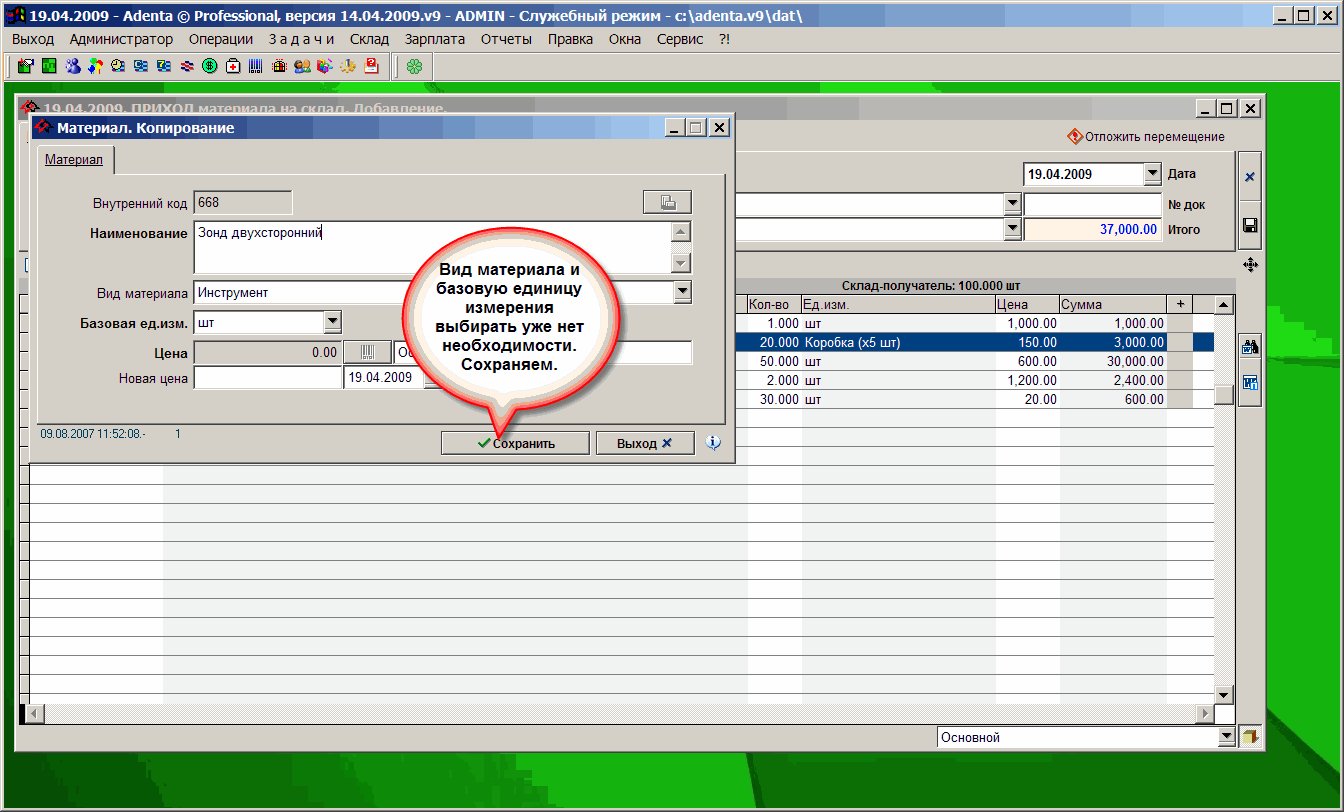Open the Базовая ед.изм. dropdown list
1344x812 pixels.
click(x=333, y=322)
